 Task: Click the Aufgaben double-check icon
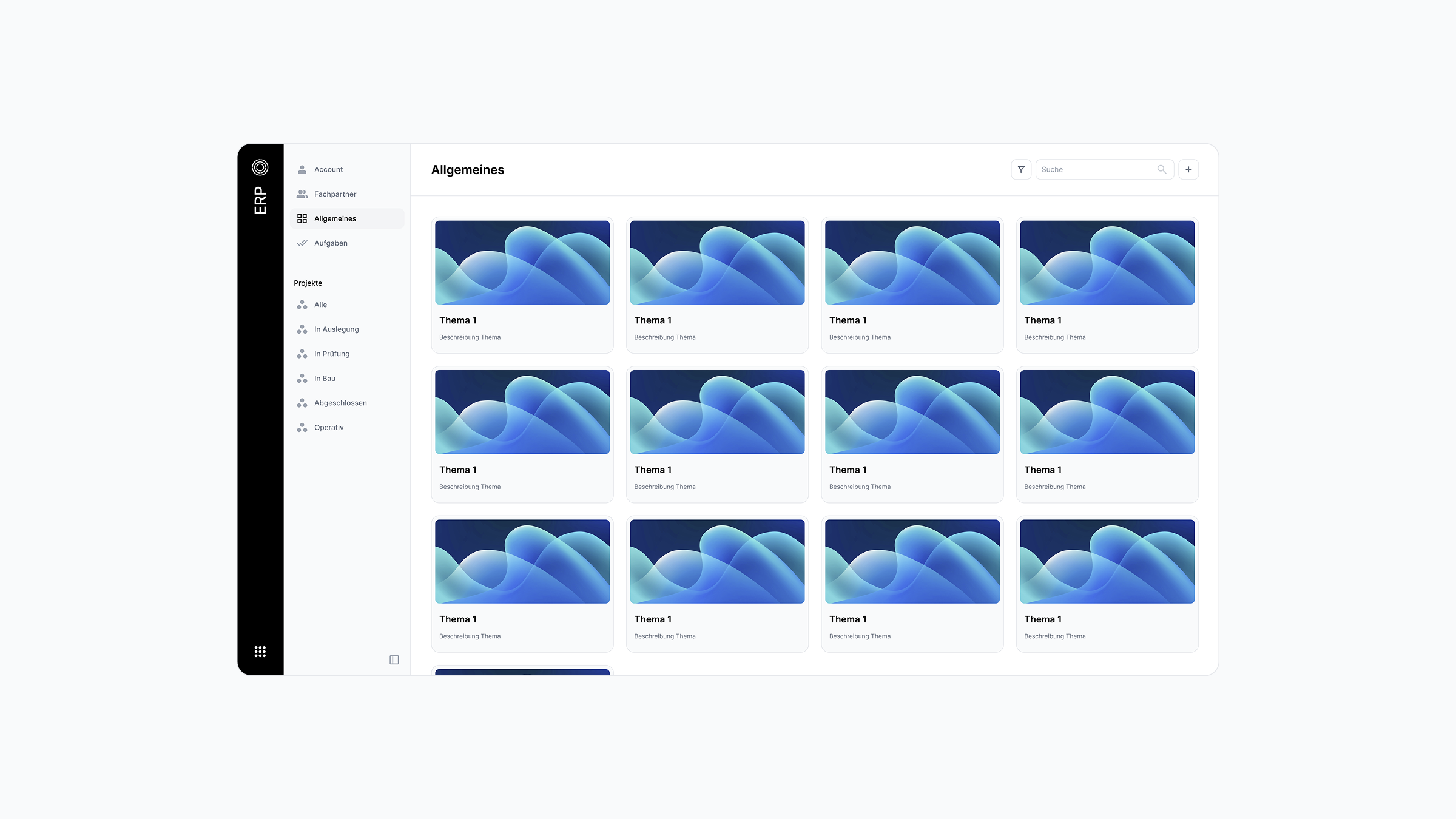[302, 243]
